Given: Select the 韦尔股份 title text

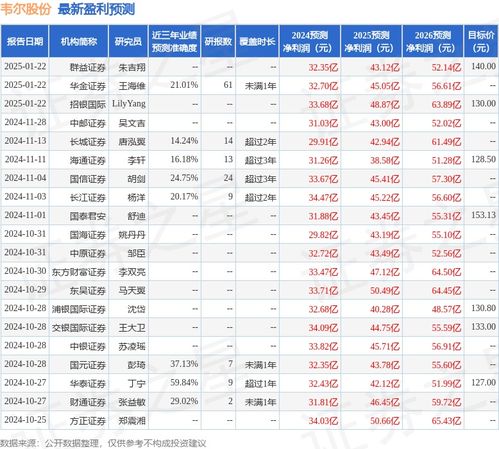Looking at the screenshot, I should [26, 9].
